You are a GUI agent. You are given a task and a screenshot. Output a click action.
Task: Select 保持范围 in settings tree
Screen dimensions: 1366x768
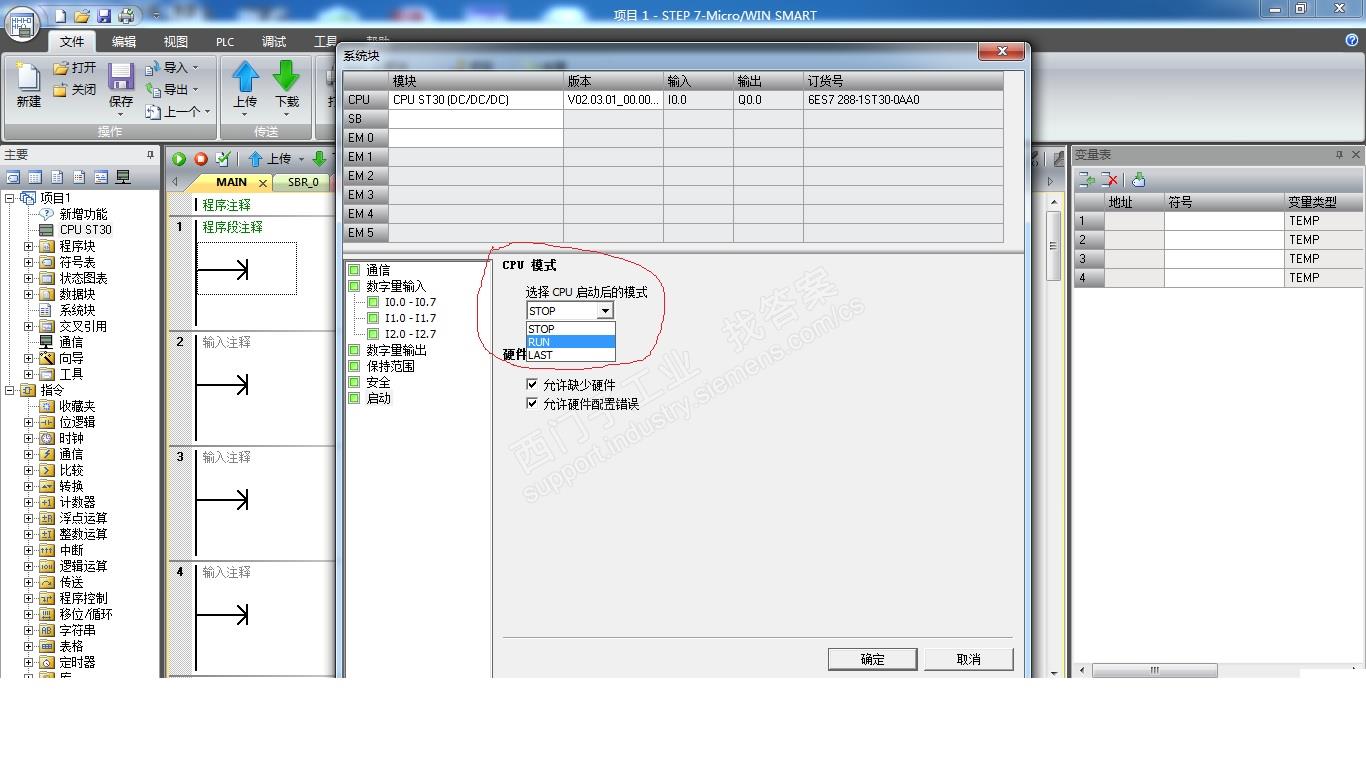click(x=390, y=366)
